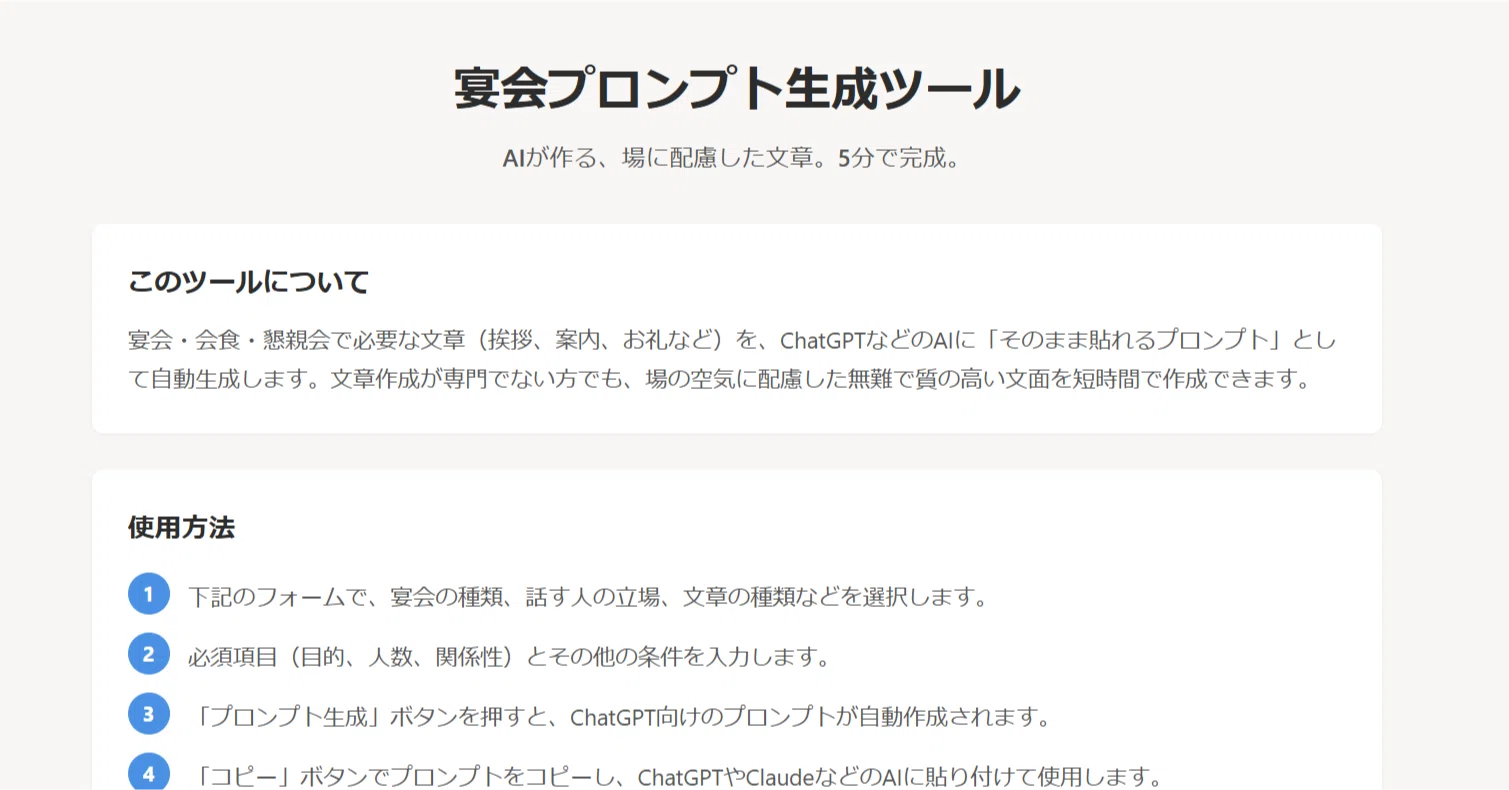
Task: Click the step text 必須項目（目的、人数、関係性）
Action: [510, 657]
